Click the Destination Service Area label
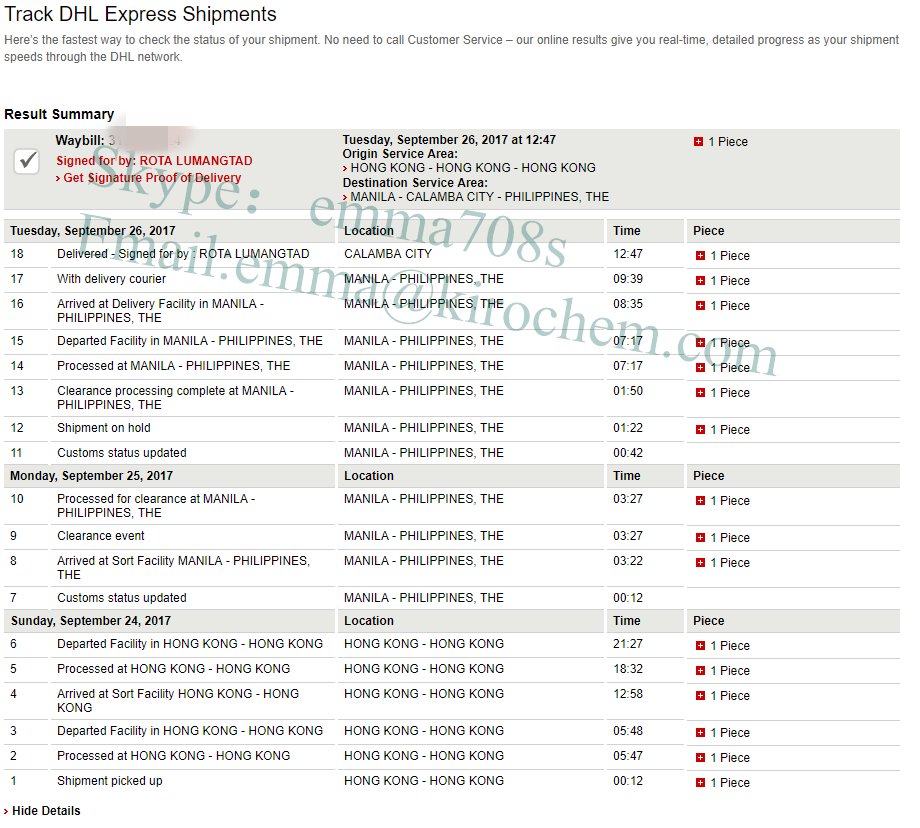Image resolution: width=920 pixels, height=828 pixels. coord(415,183)
